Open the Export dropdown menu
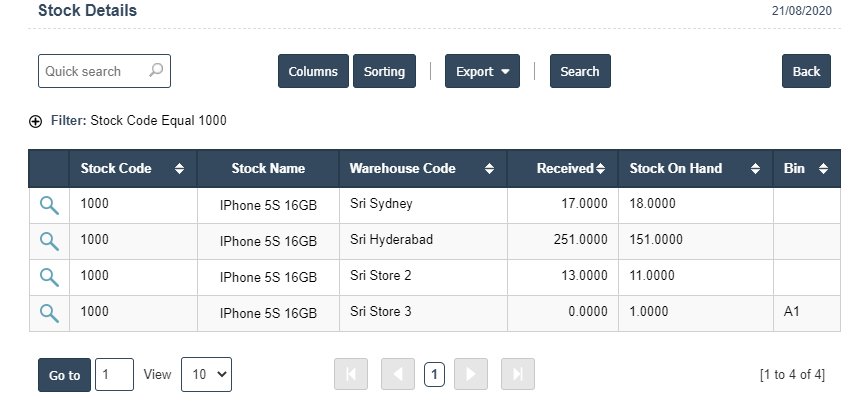Viewport: 853px width, 408px height. [x=482, y=71]
